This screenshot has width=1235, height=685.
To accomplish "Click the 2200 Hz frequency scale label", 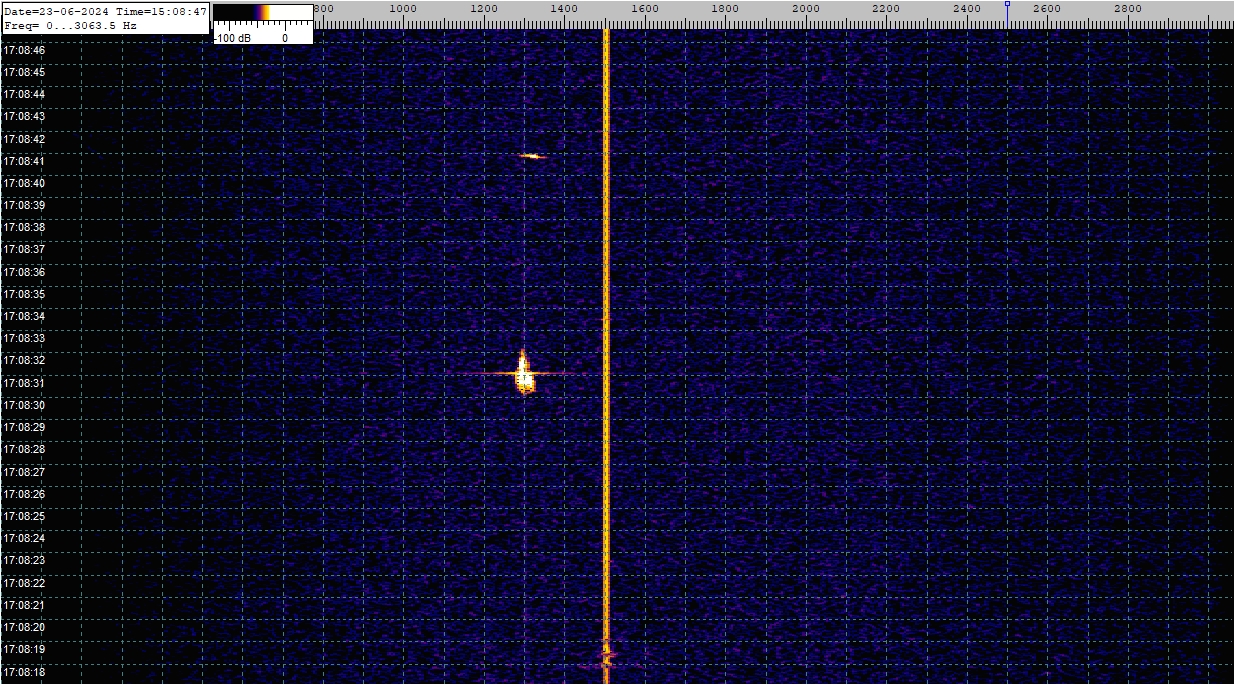I will (x=886, y=8).
